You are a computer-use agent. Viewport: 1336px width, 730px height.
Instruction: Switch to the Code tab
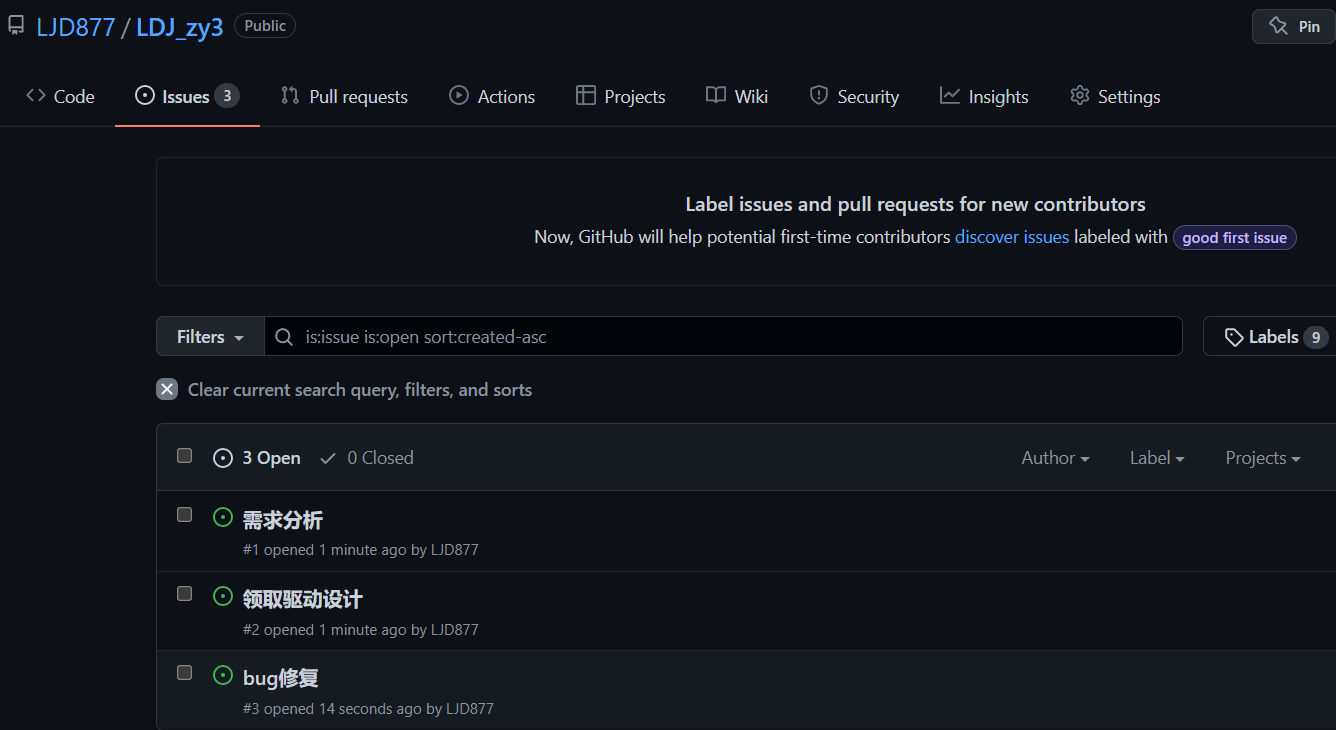(x=60, y=97)
